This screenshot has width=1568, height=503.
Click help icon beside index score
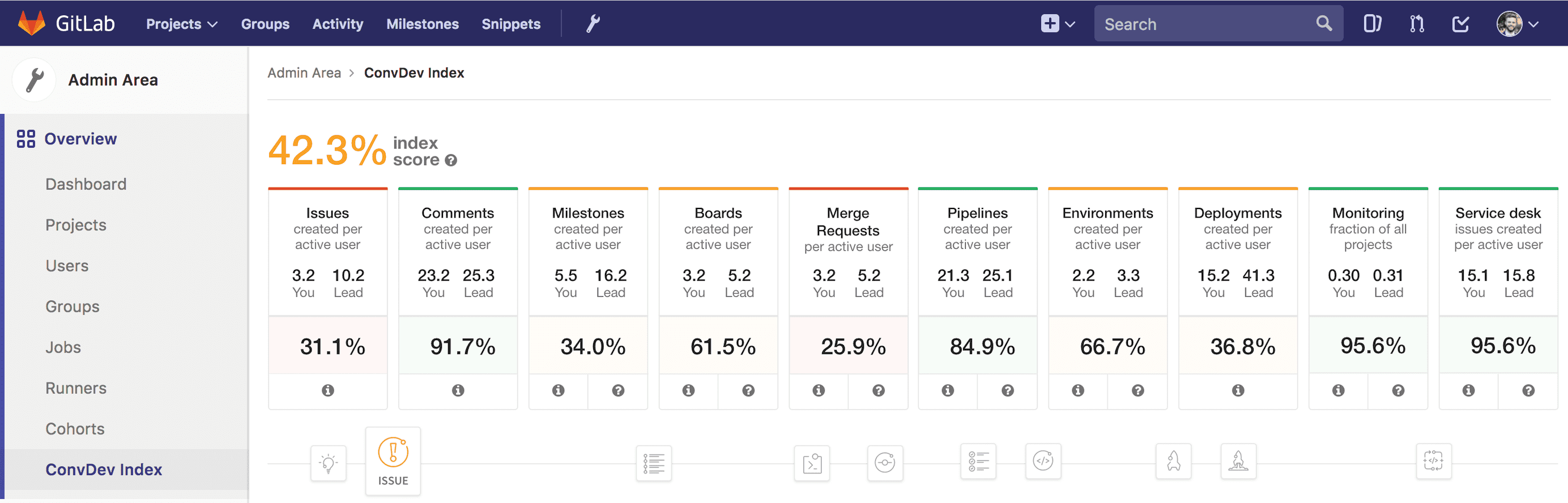pyautogui.click(x=451, y=160)
